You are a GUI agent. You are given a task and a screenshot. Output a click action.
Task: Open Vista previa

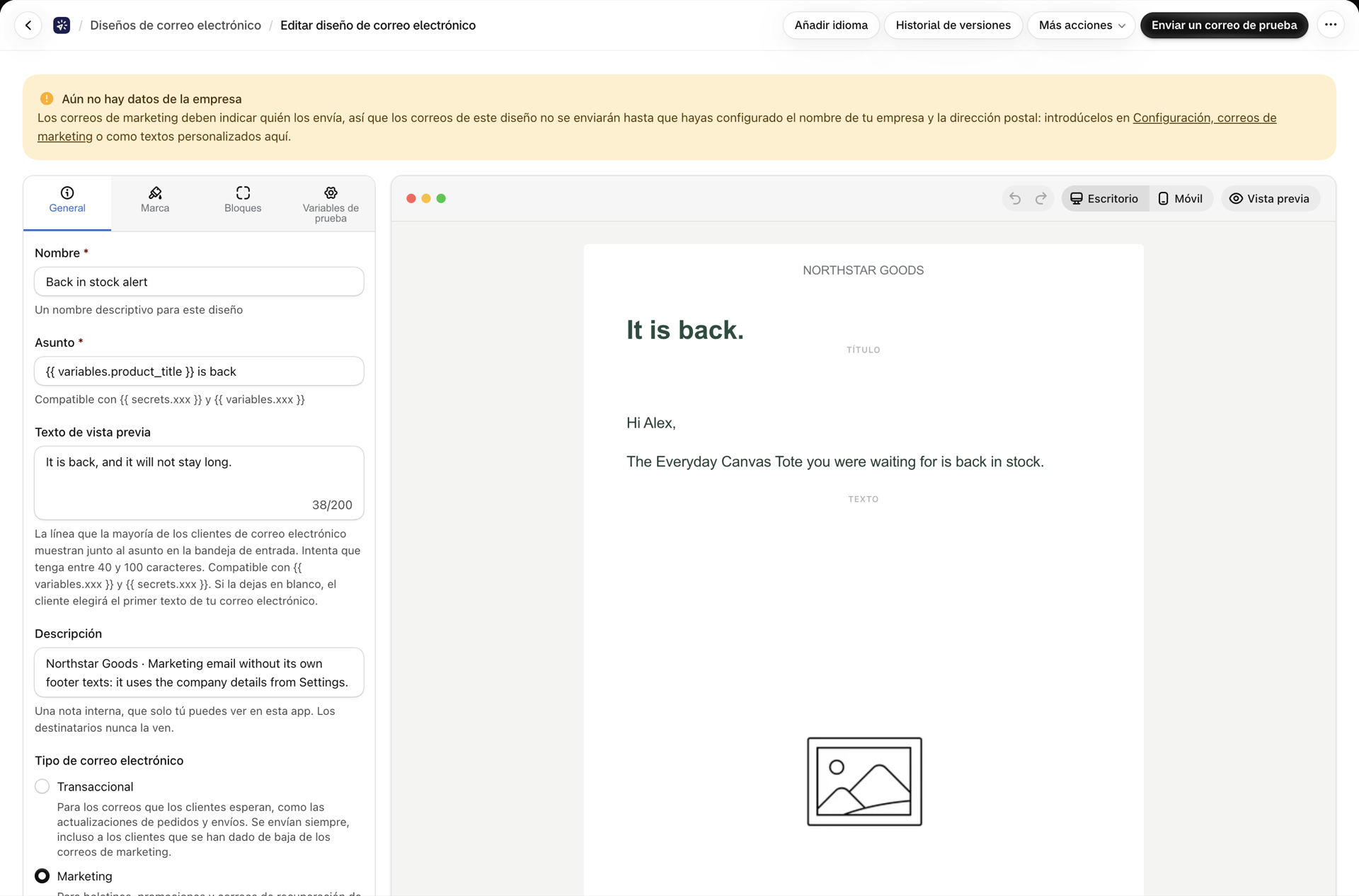[1270, 199]
